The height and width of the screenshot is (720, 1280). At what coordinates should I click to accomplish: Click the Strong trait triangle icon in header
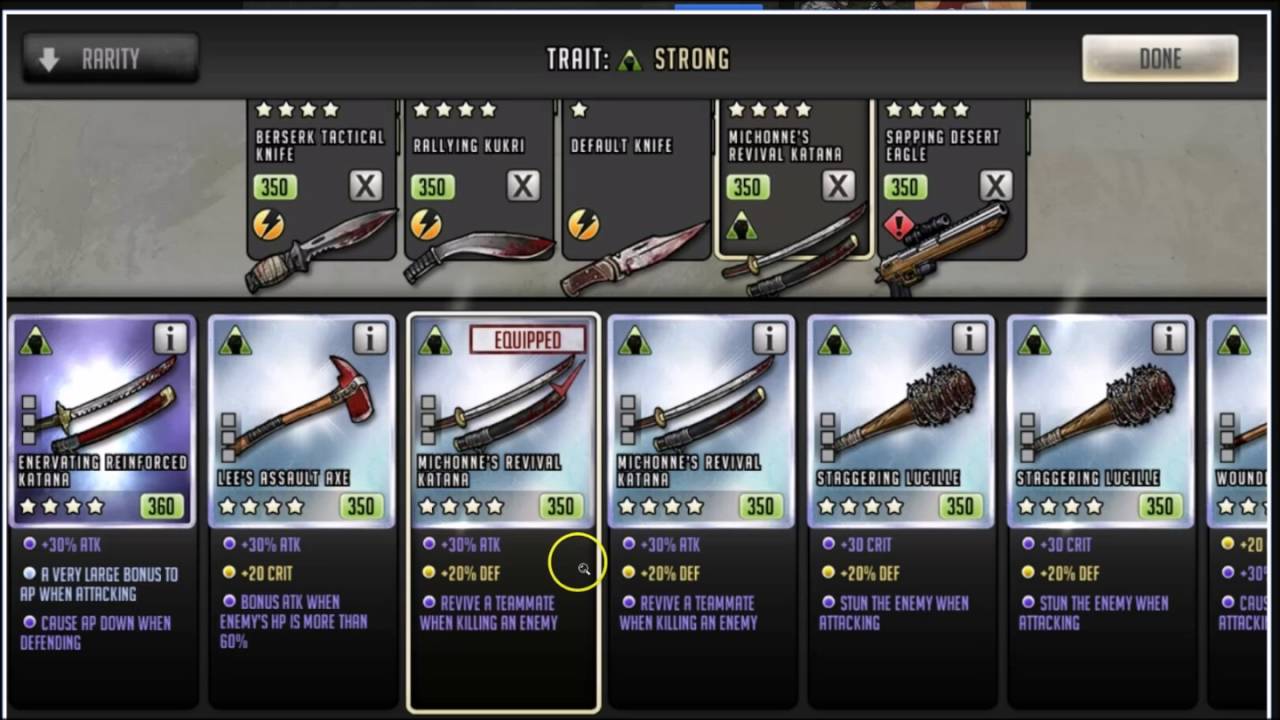(x=629, y=60)
